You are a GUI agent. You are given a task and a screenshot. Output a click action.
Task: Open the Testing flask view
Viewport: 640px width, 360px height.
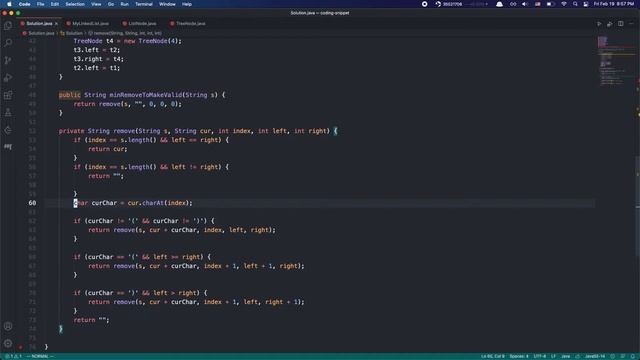tap(8, 113)
